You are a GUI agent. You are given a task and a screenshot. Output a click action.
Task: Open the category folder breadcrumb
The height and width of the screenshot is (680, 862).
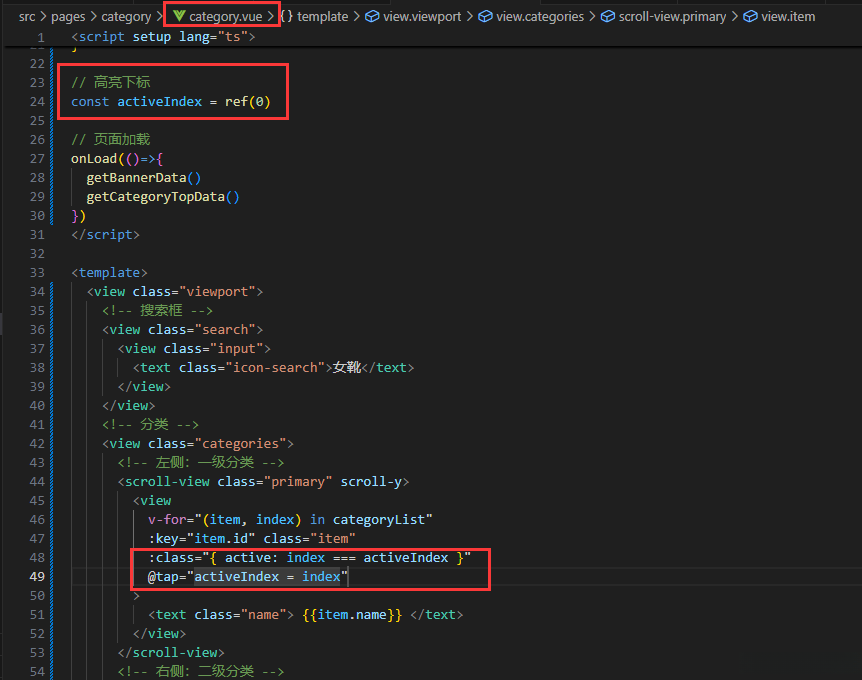click(126, 16)
